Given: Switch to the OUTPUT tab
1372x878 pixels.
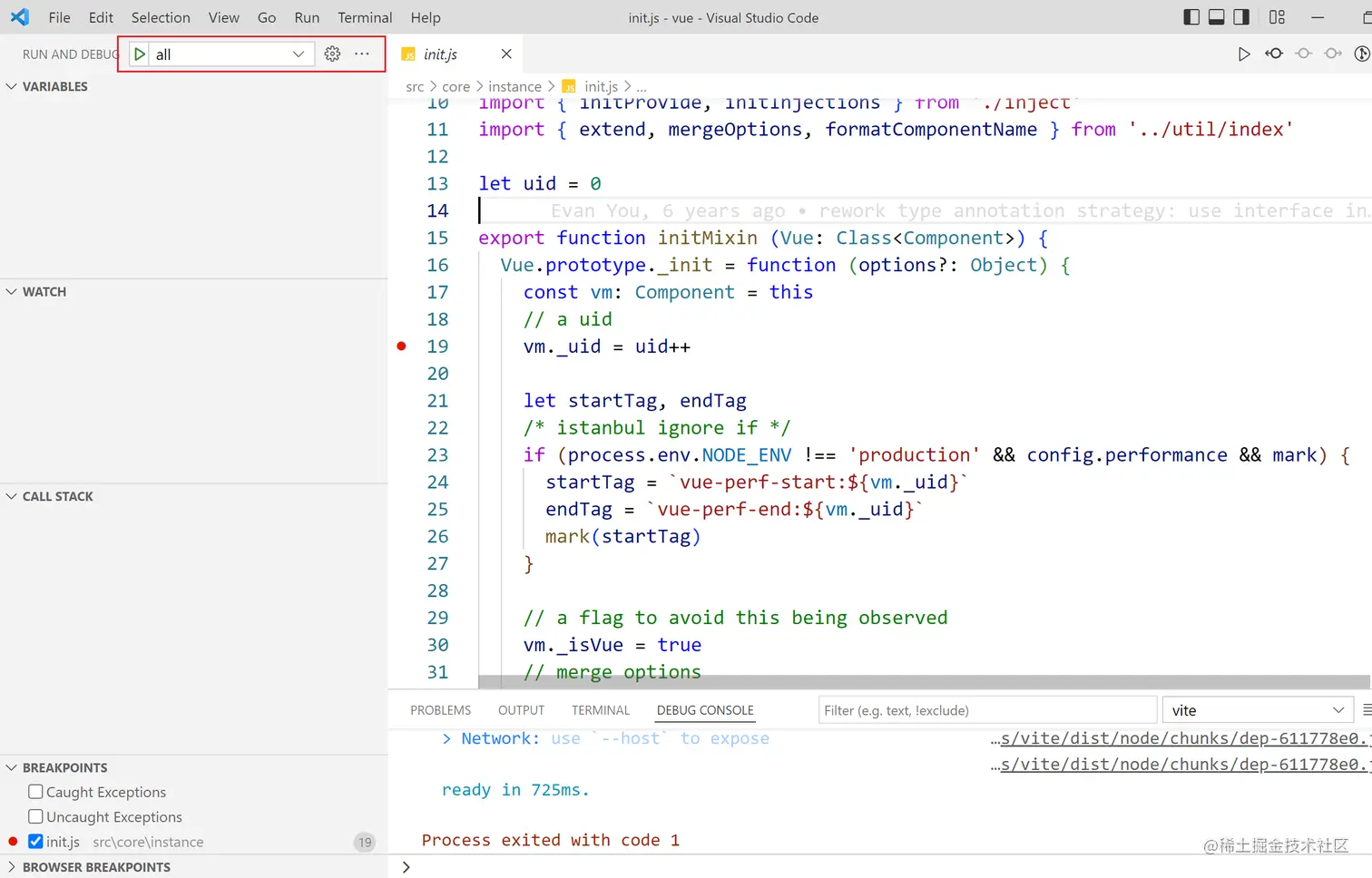Looking at the screenshot, I should 521,710.
